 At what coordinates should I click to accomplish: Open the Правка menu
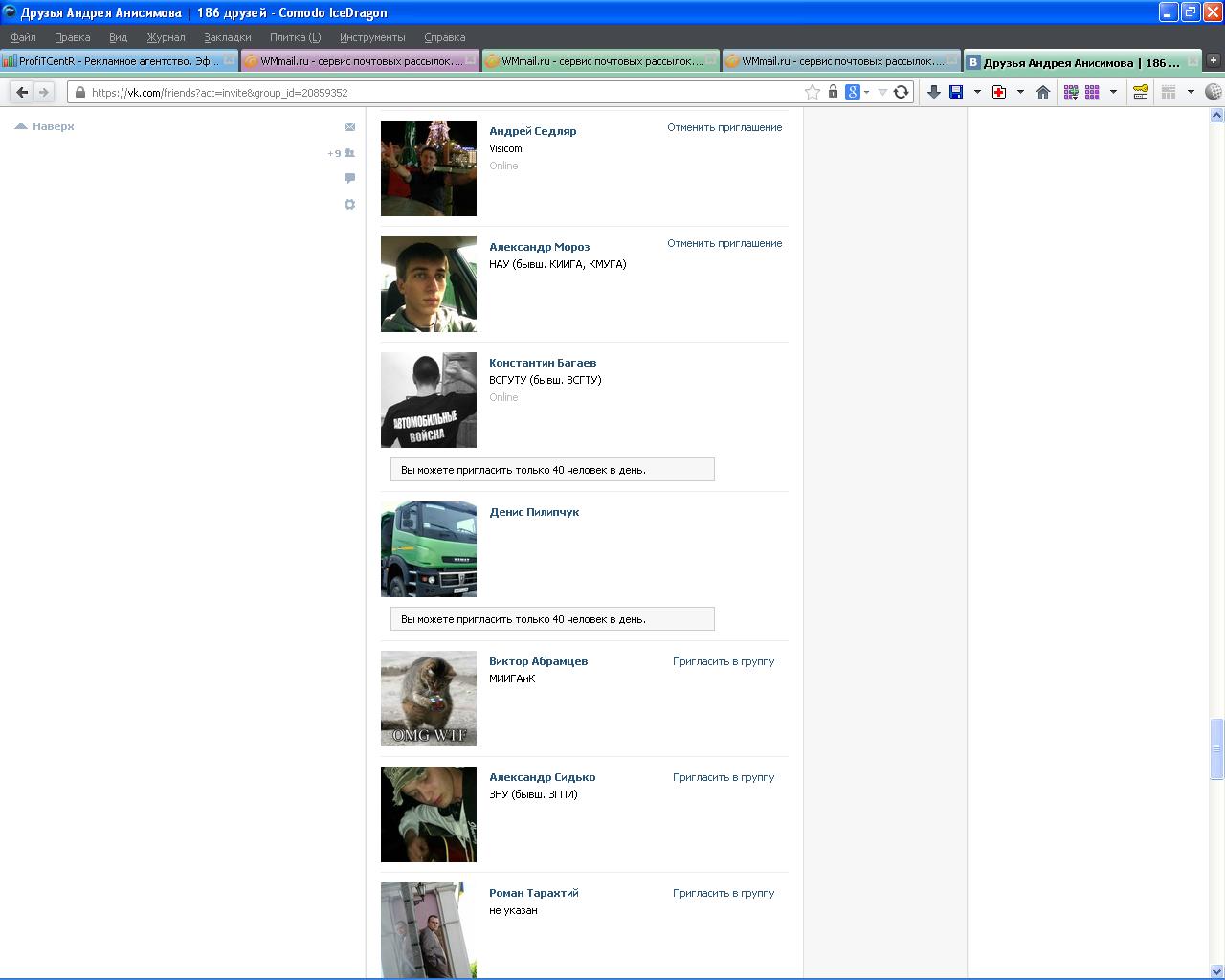point(73,37)
